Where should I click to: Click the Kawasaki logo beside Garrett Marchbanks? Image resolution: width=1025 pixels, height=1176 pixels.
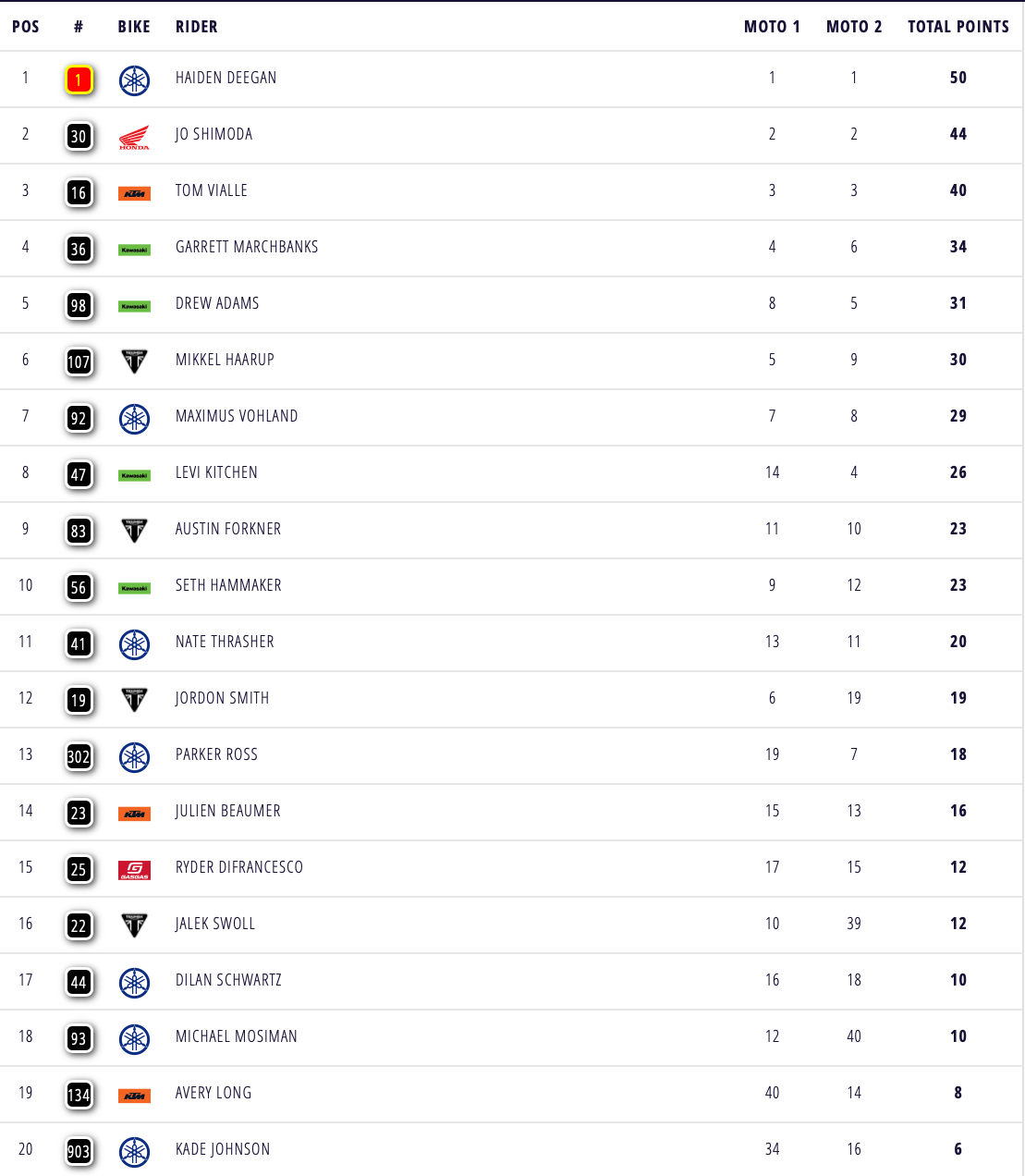click(x=134, y=250)
